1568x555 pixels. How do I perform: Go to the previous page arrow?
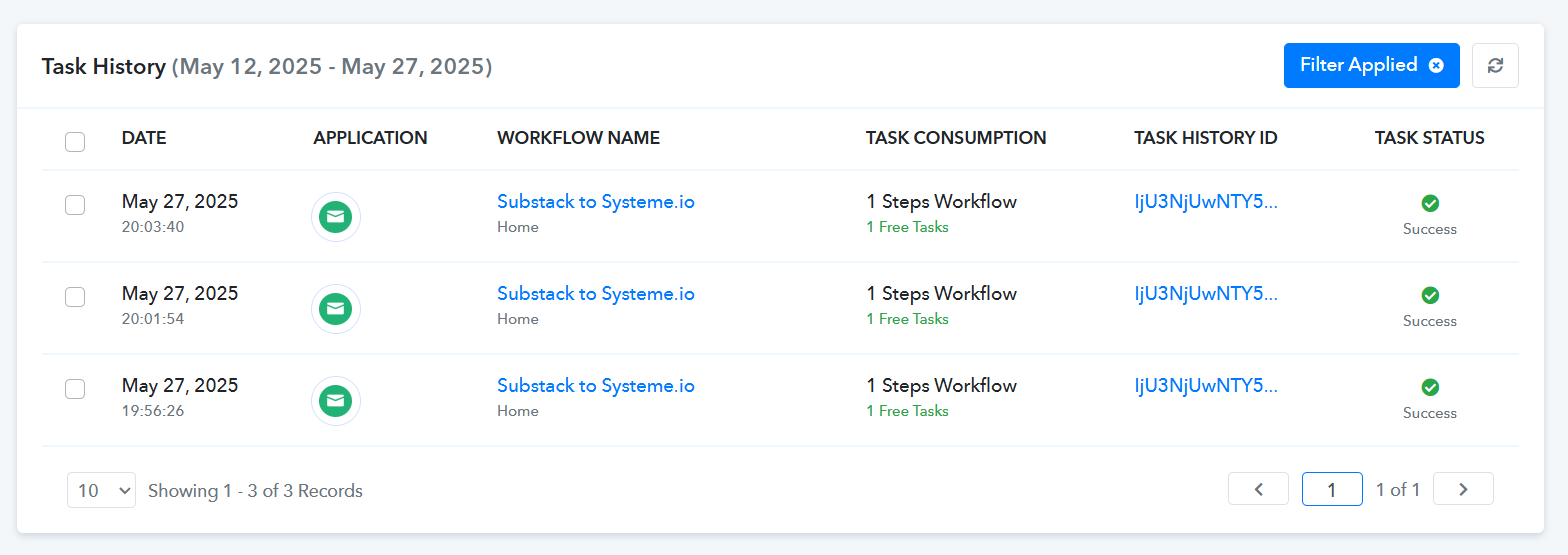1258,489
